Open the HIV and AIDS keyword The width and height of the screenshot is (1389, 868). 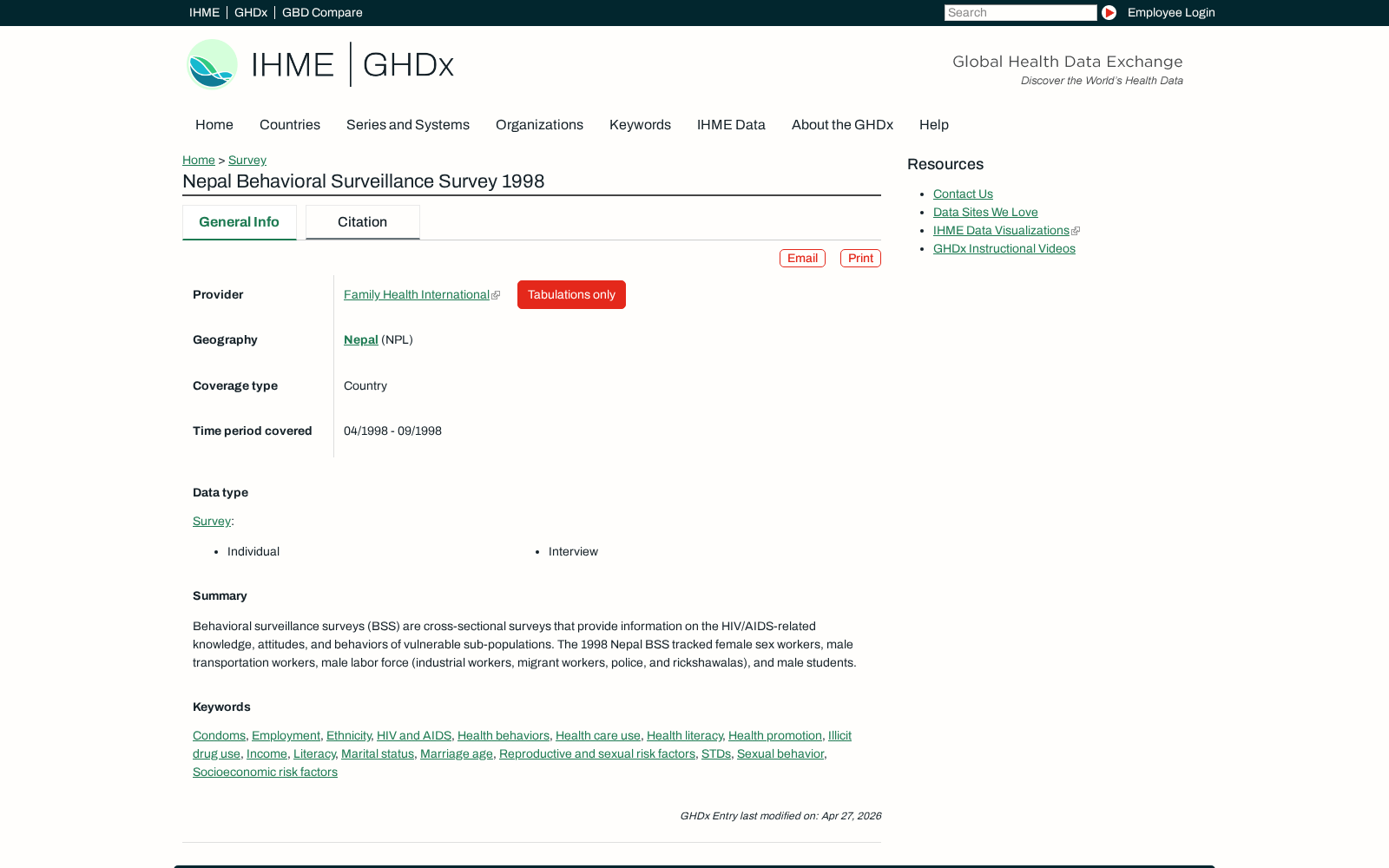[414, 736]
